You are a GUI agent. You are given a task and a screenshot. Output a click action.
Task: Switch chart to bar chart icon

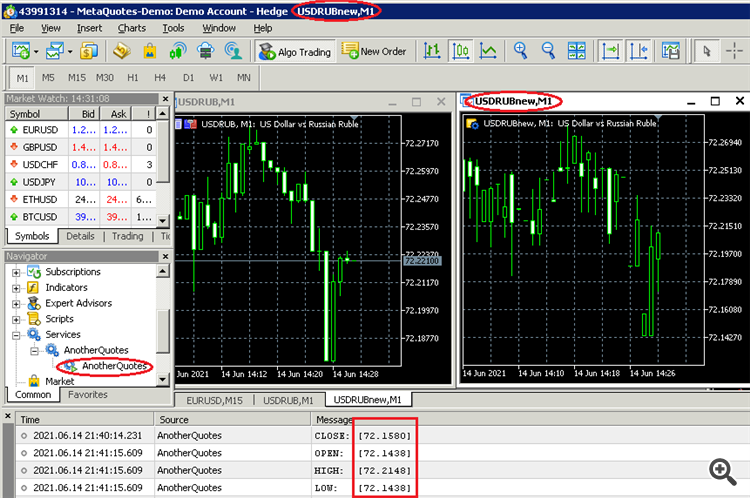coord(432,51)
